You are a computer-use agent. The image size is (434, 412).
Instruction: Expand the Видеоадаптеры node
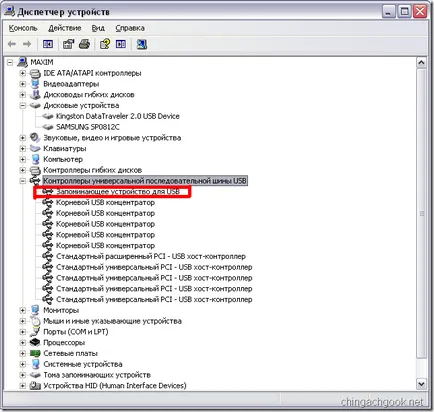pyautogui.click(x=22, y=84)
